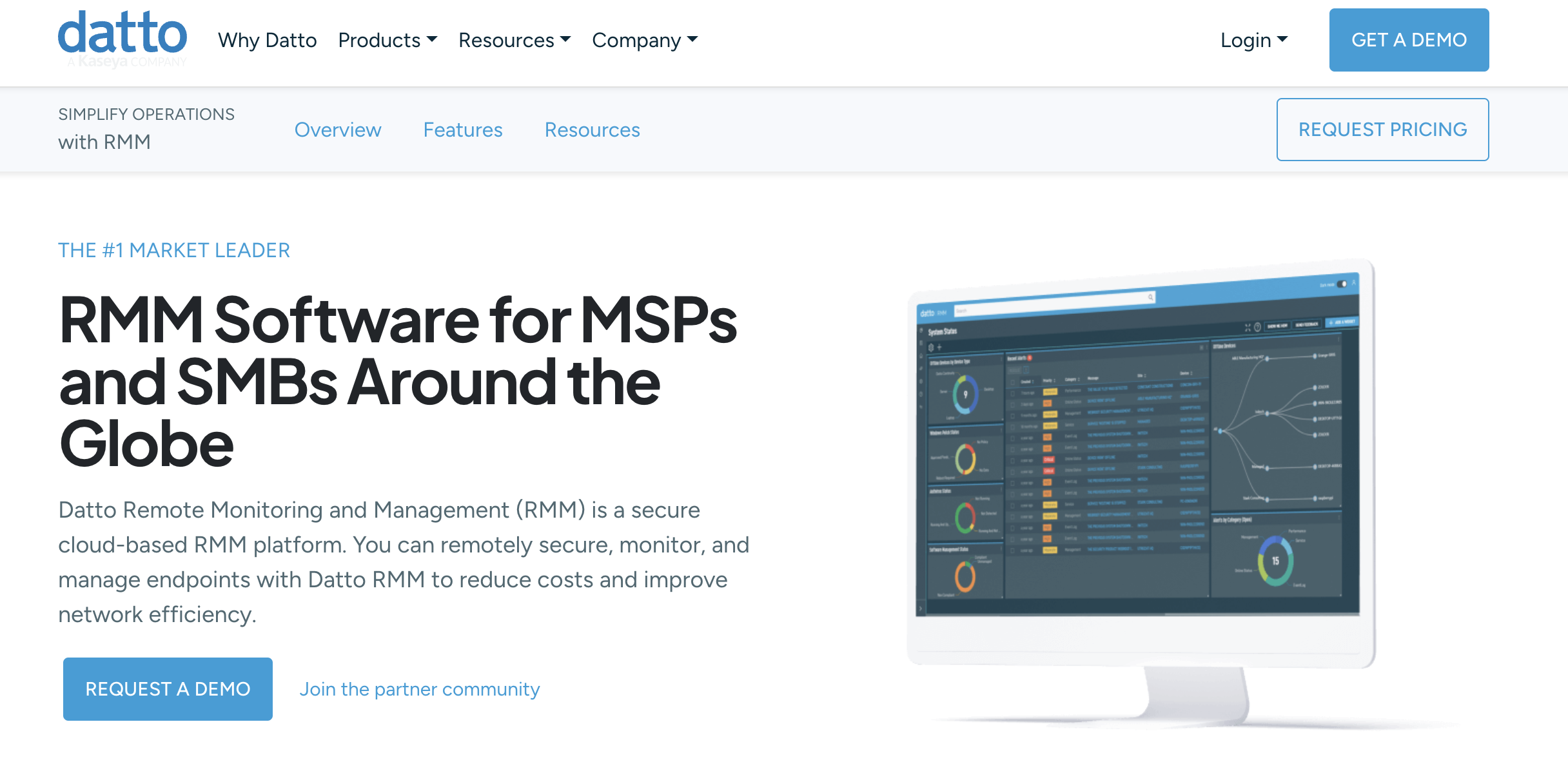Click "THE #1 MARKET LEADER" tagline text
The image size is (1568, 771).
(x=174, y=250)
